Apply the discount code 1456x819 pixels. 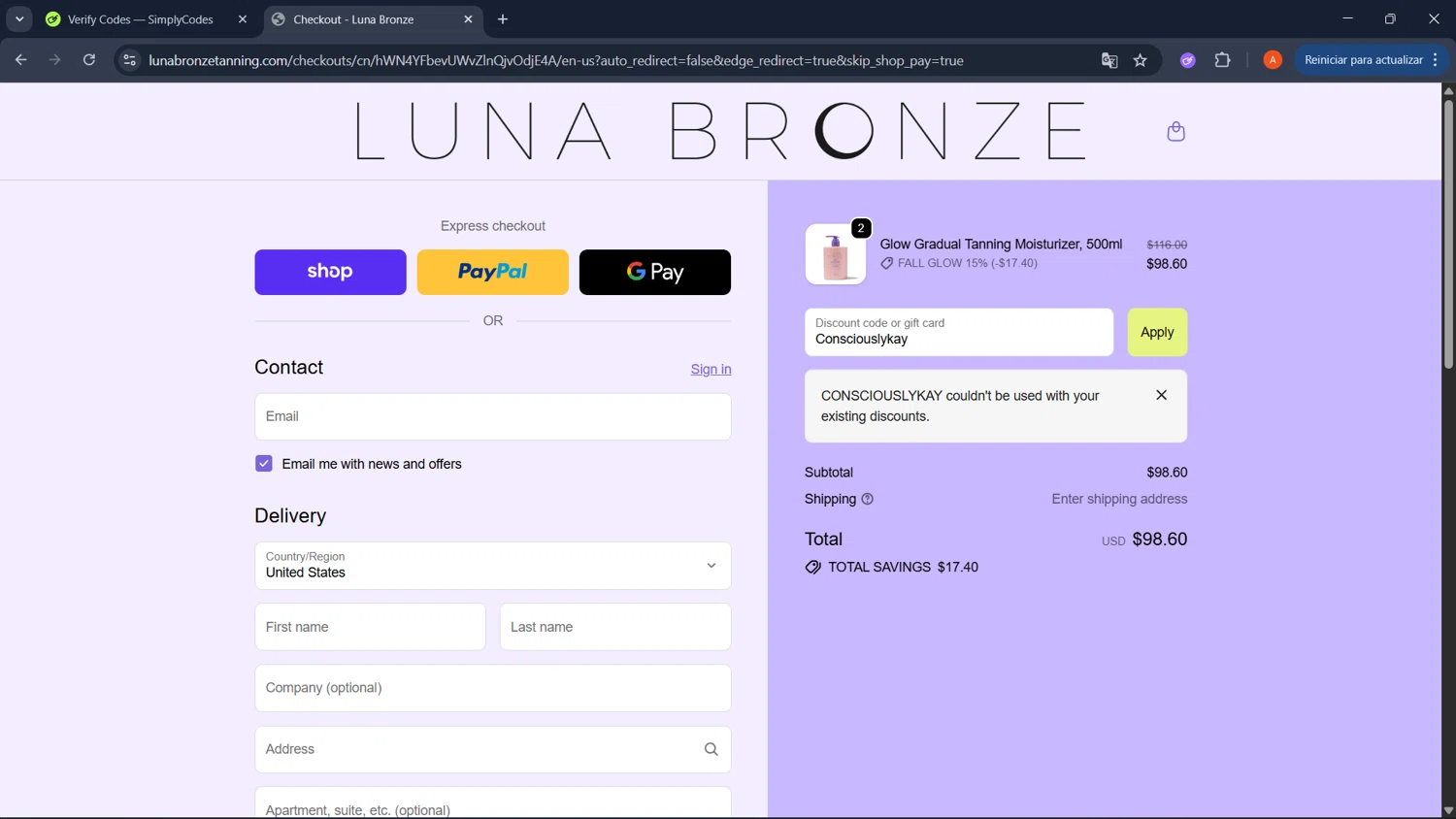point(1157,332)
